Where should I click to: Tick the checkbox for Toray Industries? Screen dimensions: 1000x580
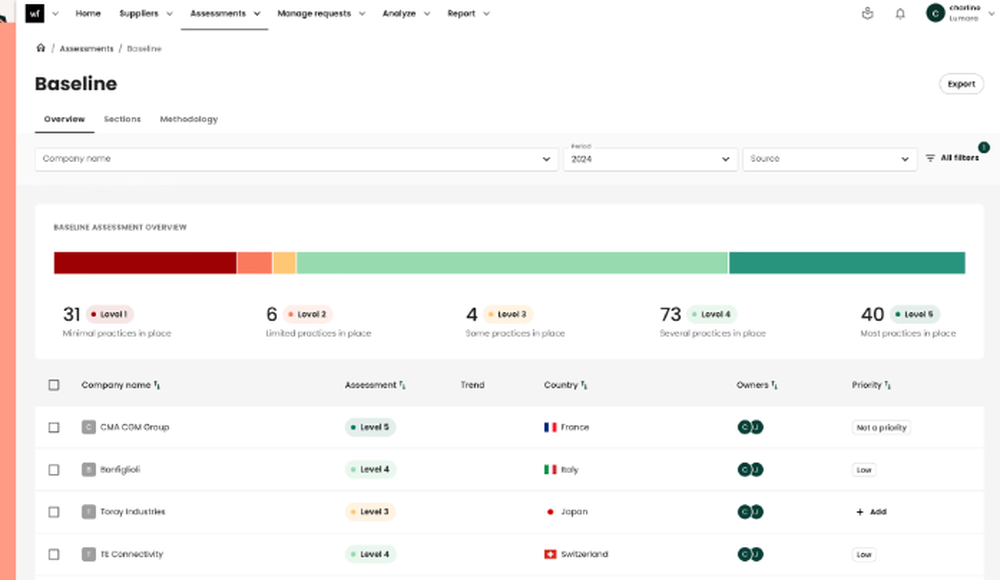54,511
